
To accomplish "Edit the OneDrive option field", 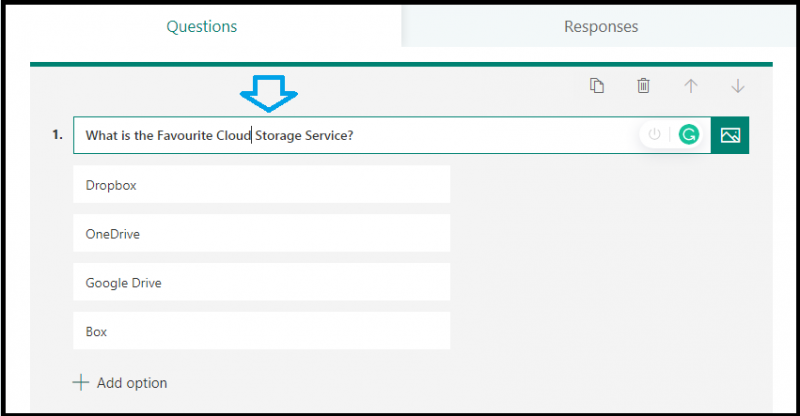I will pyautogui.click(x=261, y=234).
